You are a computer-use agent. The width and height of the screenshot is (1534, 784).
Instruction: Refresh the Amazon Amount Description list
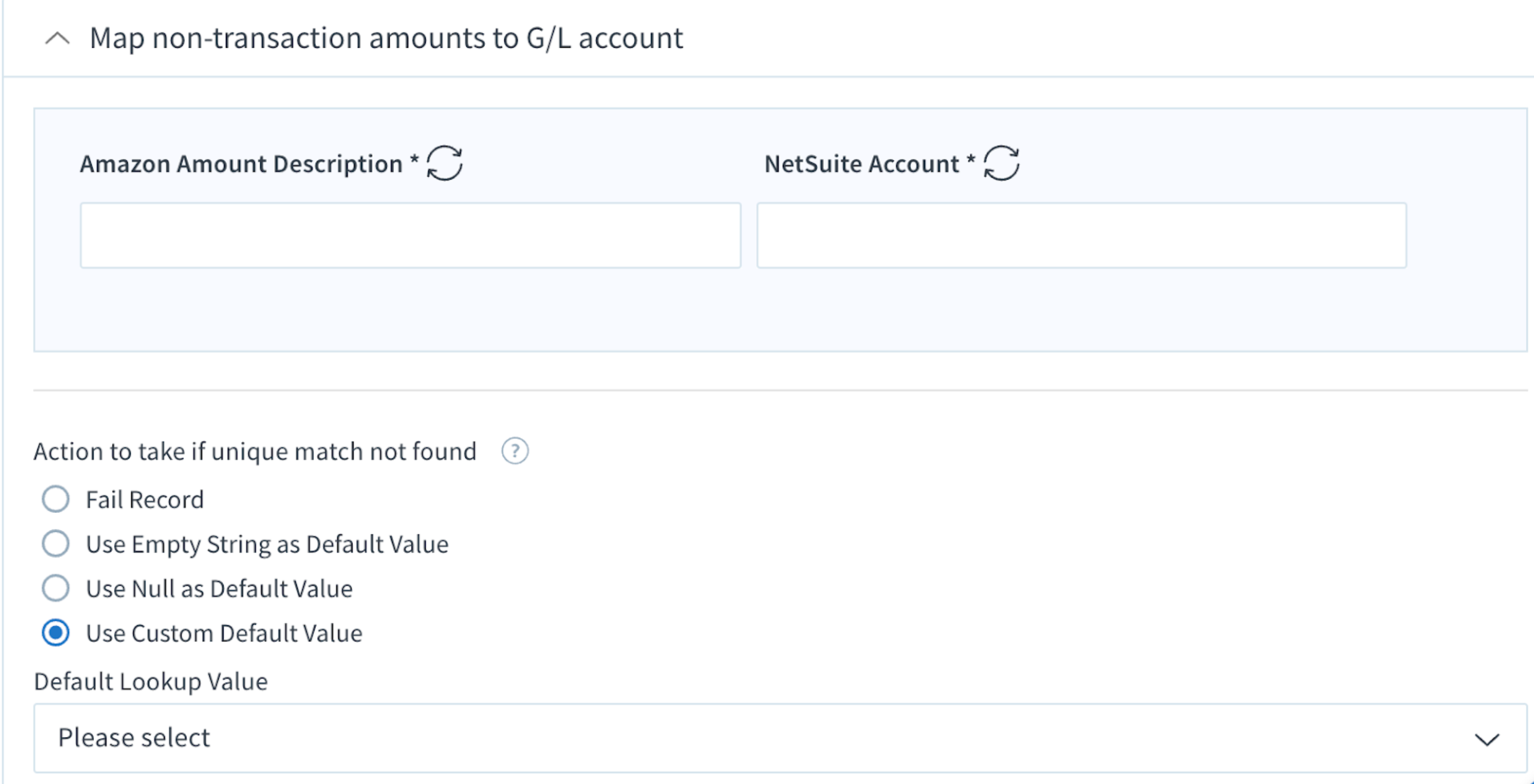point(445,163)
